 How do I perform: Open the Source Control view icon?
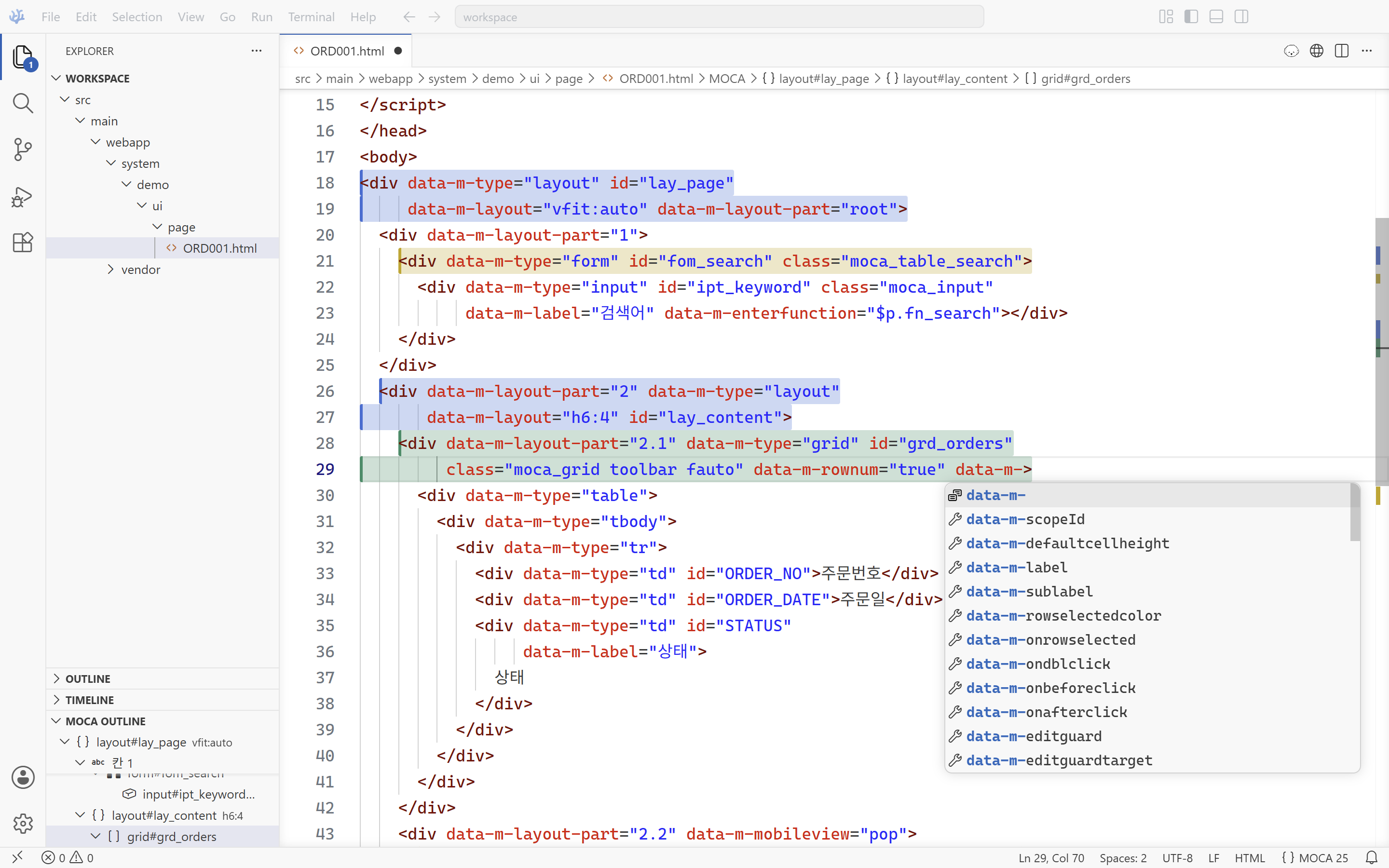(x=23, y=150)
